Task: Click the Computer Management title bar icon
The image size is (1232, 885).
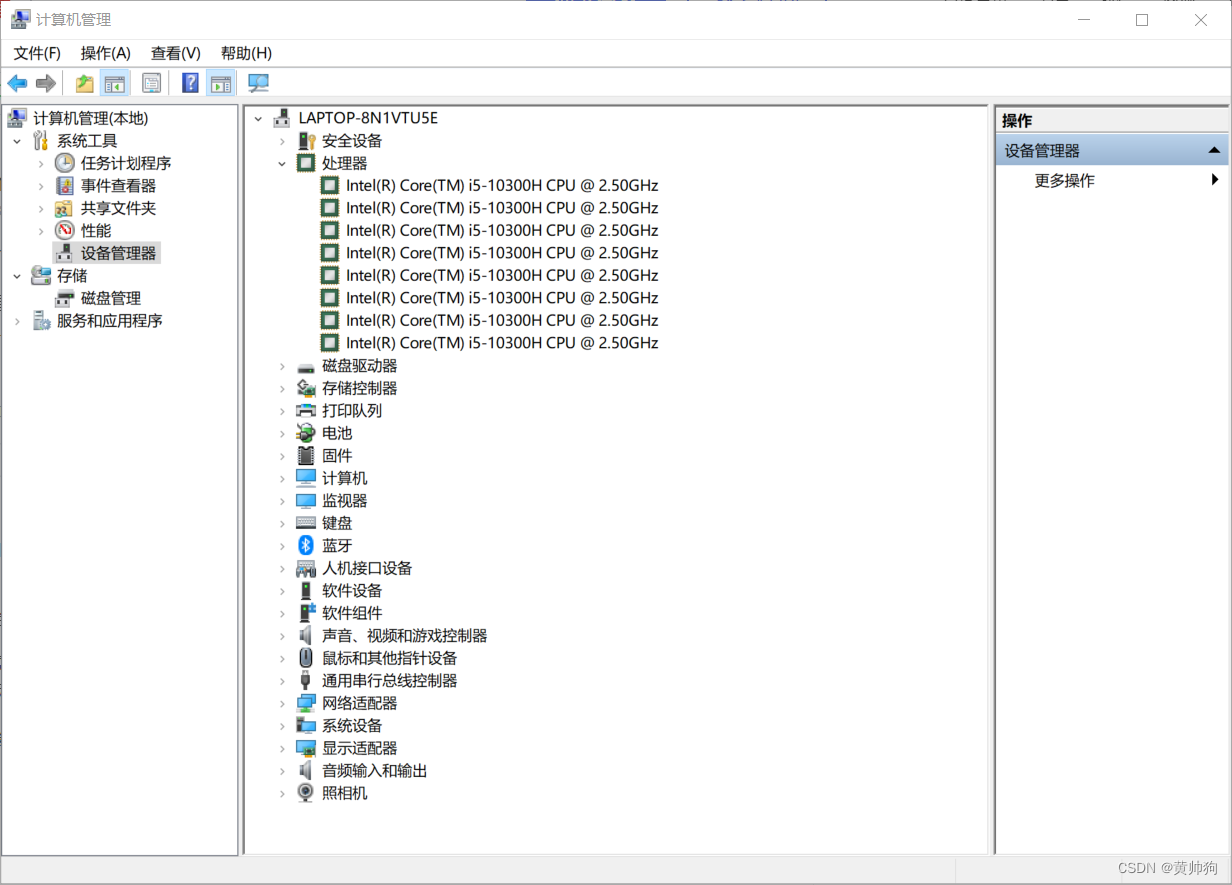Action: pyautogui.click(x=19, y=19)
